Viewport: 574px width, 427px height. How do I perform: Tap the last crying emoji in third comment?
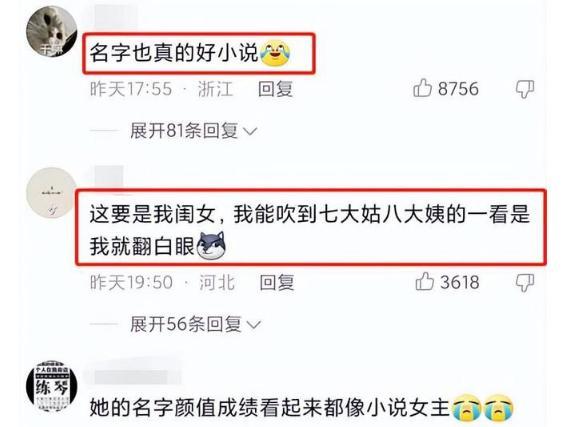pos(499,407)
